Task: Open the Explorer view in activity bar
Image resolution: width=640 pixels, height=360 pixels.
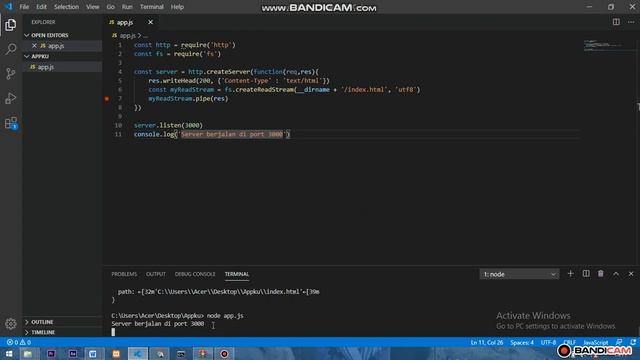Action: 11,25
